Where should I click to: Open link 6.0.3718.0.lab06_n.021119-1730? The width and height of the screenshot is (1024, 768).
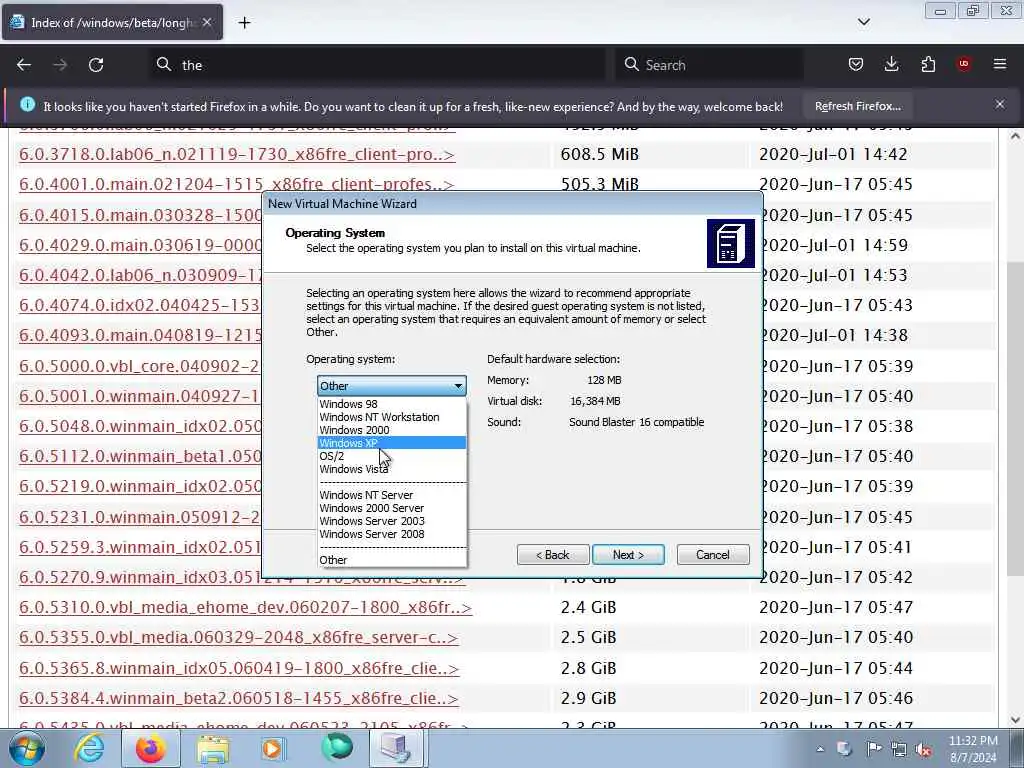pos(236,154)
